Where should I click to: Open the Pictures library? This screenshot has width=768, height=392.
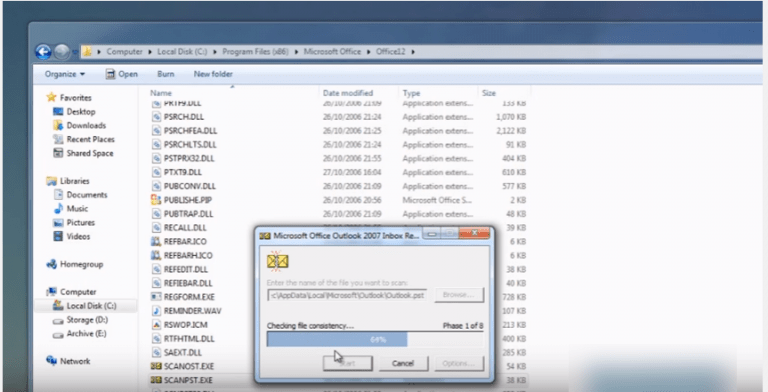pos(74,222)
